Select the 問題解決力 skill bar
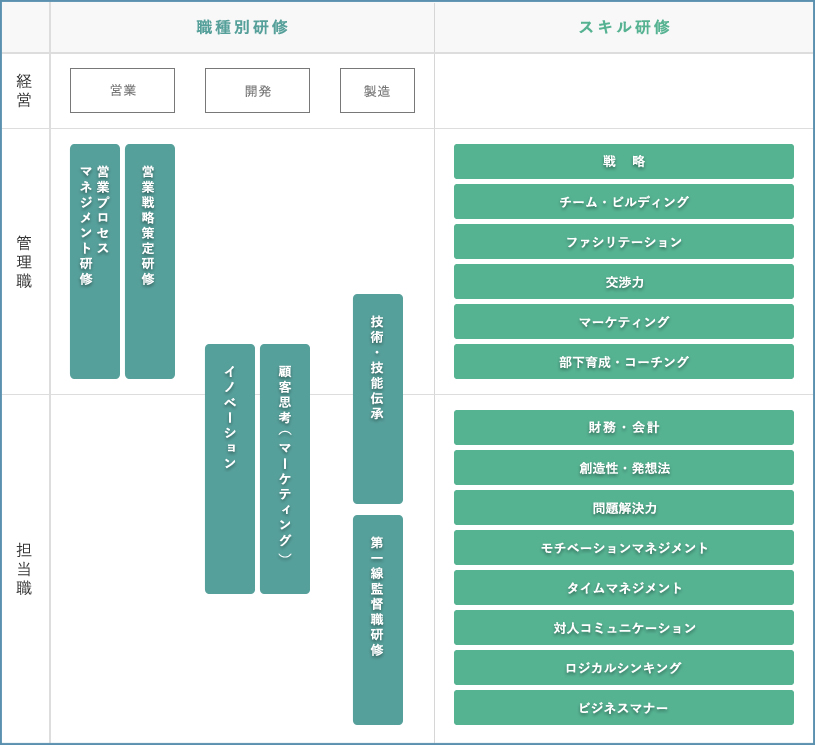 coord(624,507)
